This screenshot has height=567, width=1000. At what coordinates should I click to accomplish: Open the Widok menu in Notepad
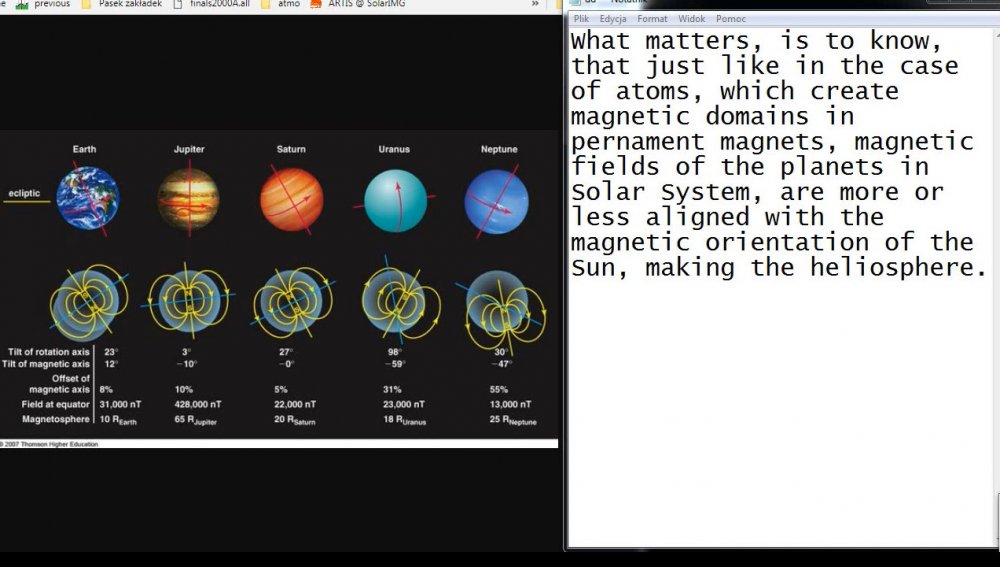691,19
